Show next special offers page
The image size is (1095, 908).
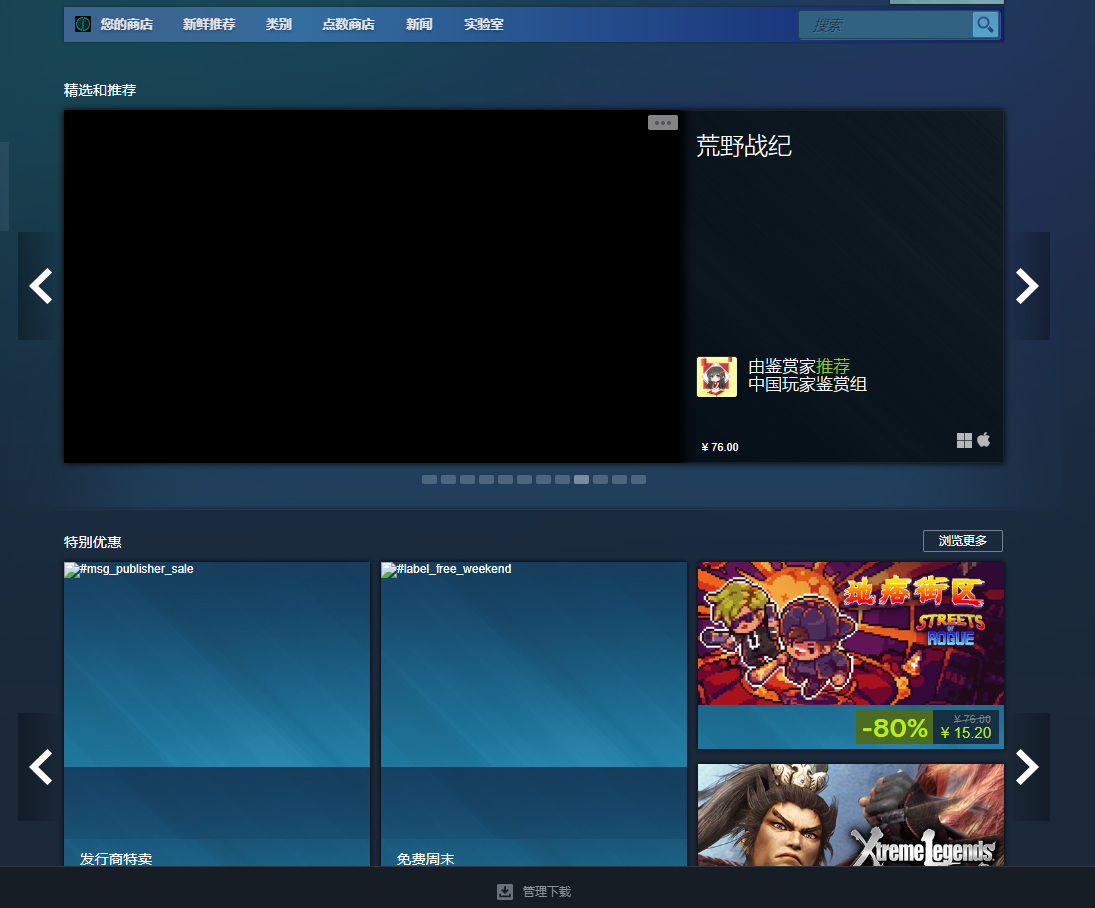point(1027,767)
